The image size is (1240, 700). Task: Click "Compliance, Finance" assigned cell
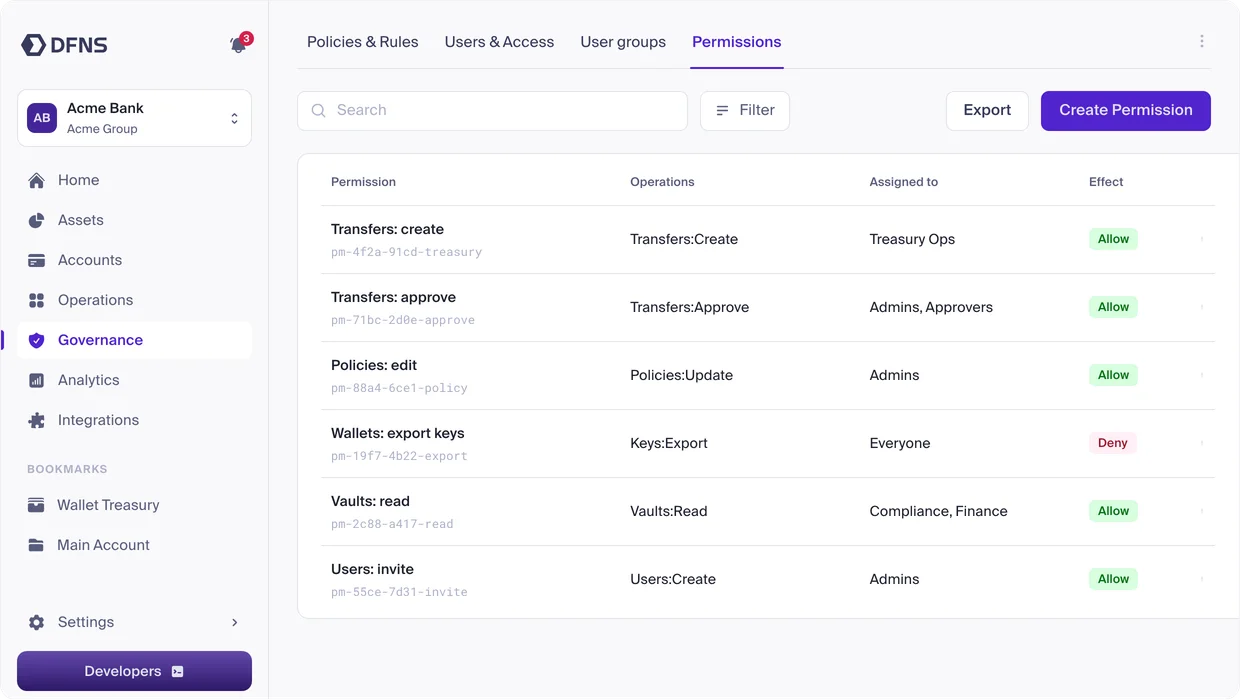coord(939,511)
